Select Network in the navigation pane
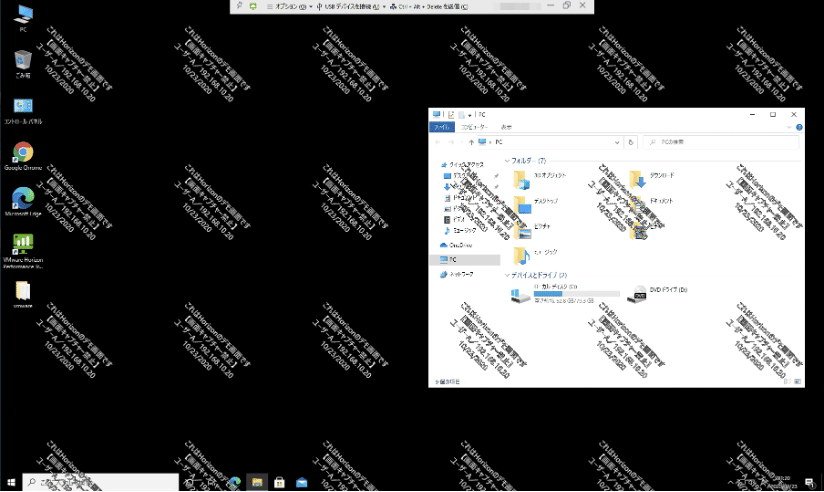Screen dimensions: 824x492 click(x=457, y=274)
